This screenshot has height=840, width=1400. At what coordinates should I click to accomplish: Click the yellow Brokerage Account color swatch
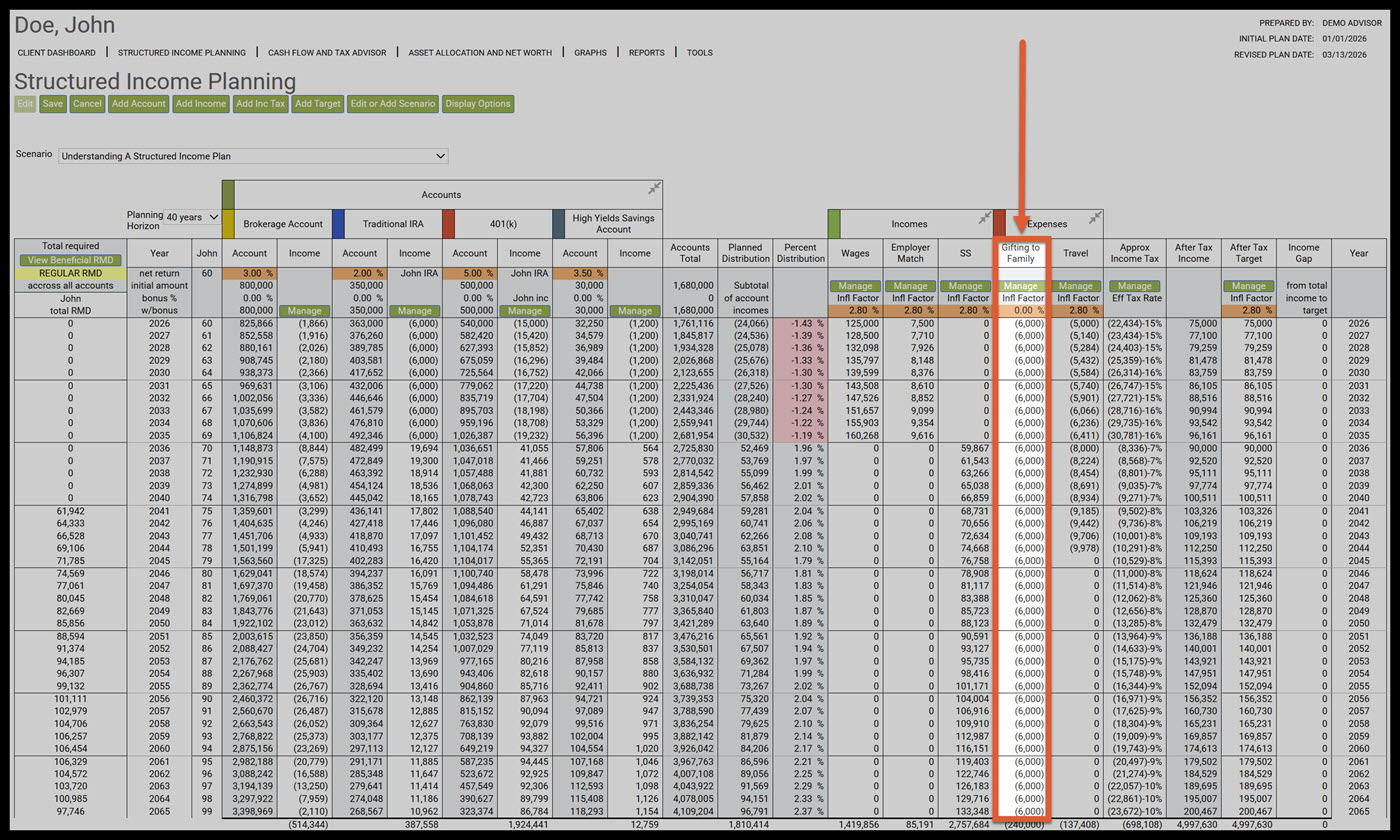(227, 224)
